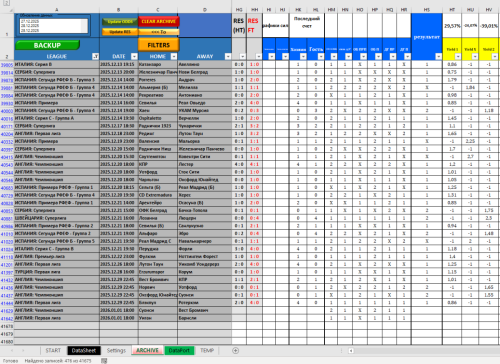Click the next sheet navigation arrow
The height and width of the screenshot is (364, 500).
tap(23, 350)
